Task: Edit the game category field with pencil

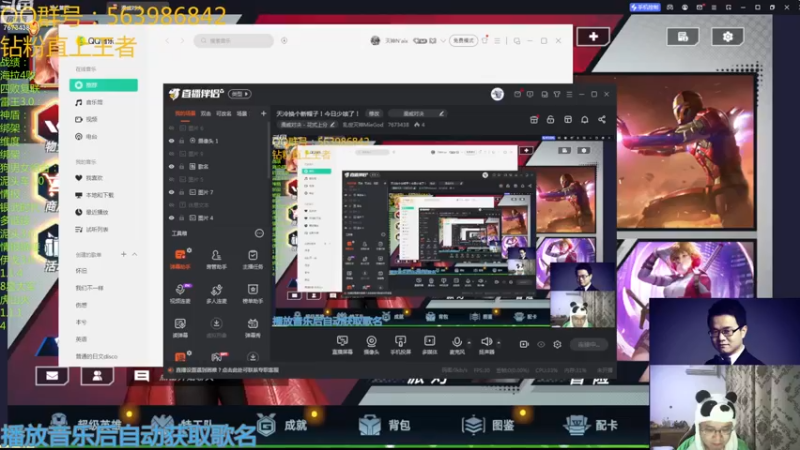Action: pyautogui.click(x=417, y=113)
